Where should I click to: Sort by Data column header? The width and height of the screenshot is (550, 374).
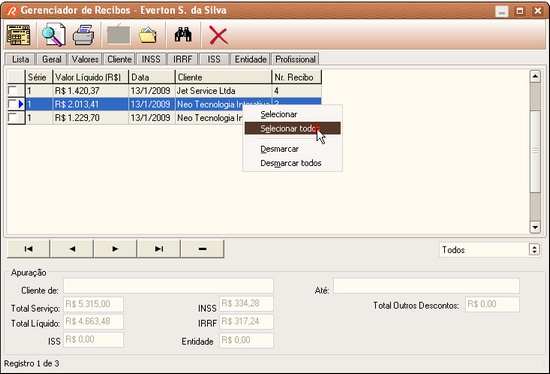point(152,77)
